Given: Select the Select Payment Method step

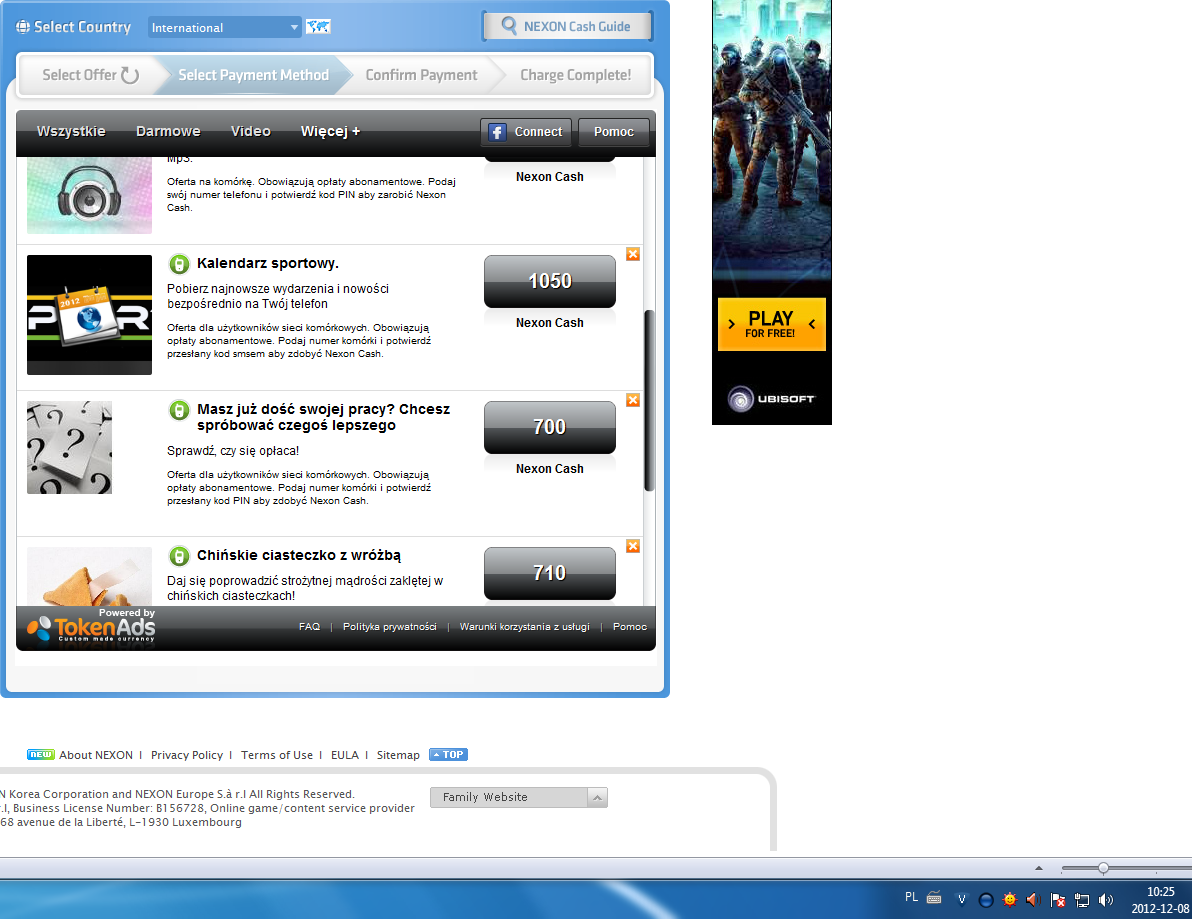Looking at the screenshot, I should click(x=253, y=74).
